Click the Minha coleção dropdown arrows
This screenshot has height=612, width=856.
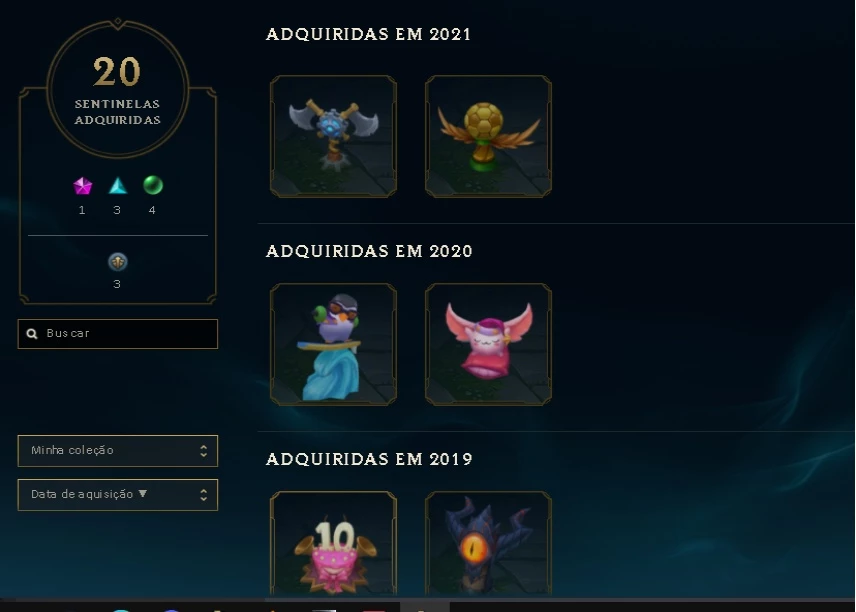tap(204, 451)
